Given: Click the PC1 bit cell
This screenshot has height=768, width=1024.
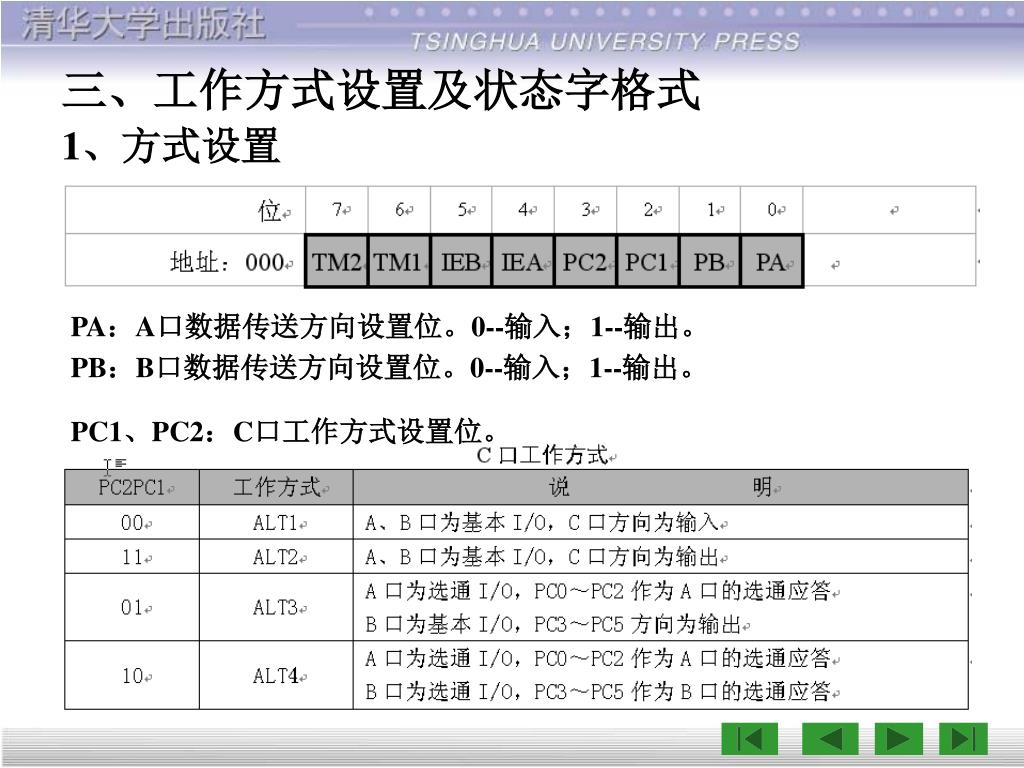Looking at the screenshot, I should (x=648, y=261).
